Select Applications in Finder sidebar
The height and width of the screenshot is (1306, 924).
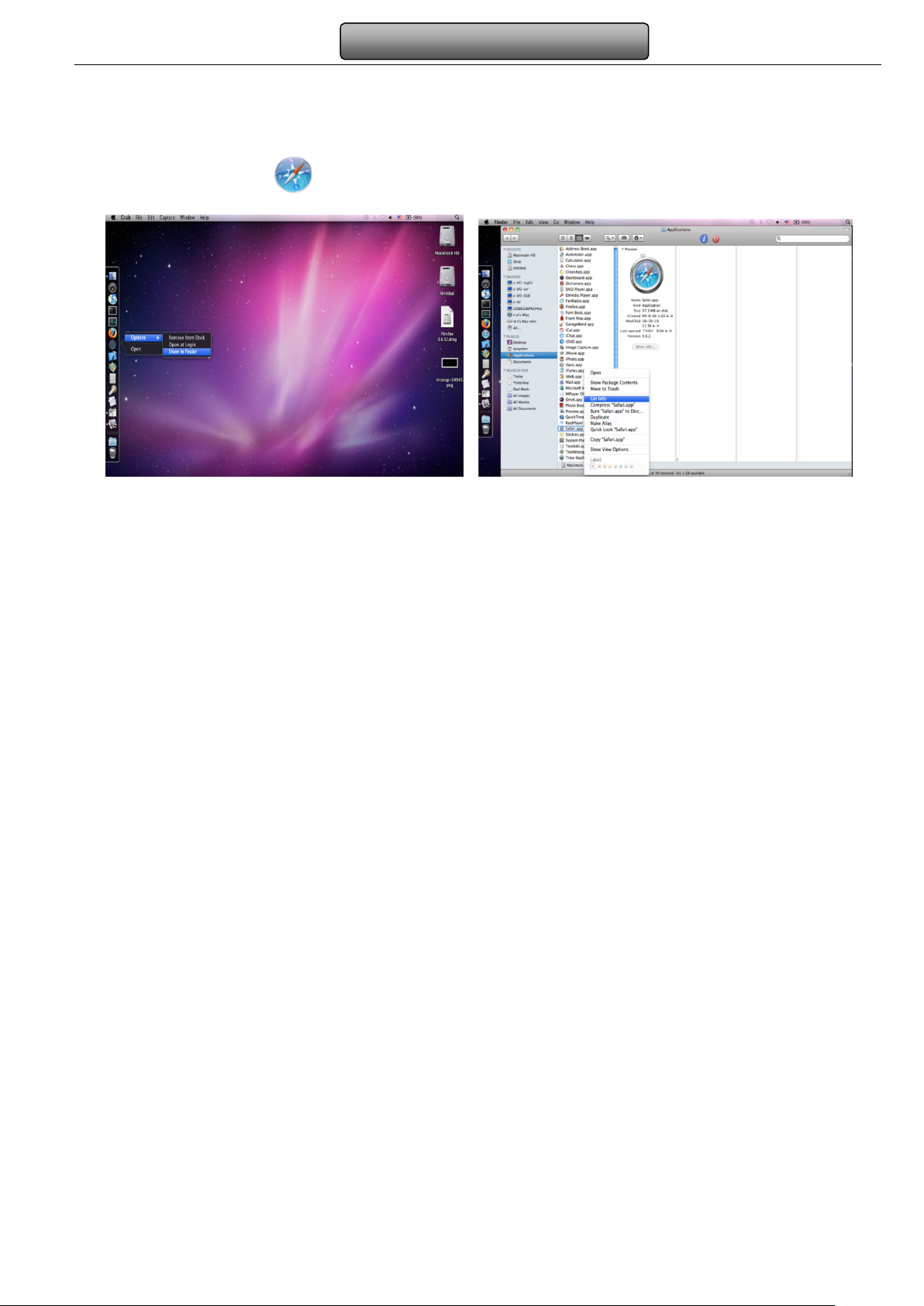click(529, 355)
